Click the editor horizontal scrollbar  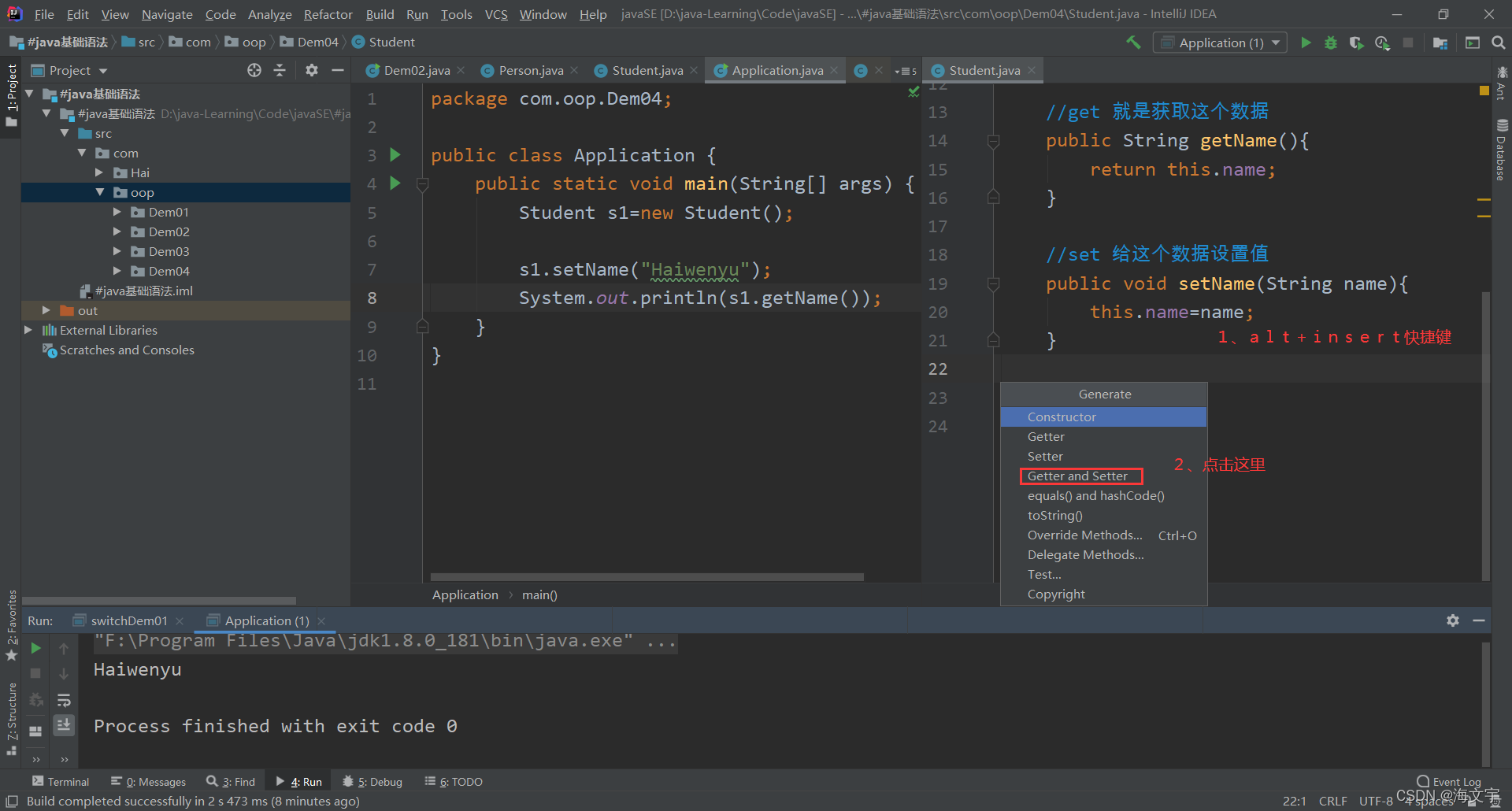tap(647, 577)
